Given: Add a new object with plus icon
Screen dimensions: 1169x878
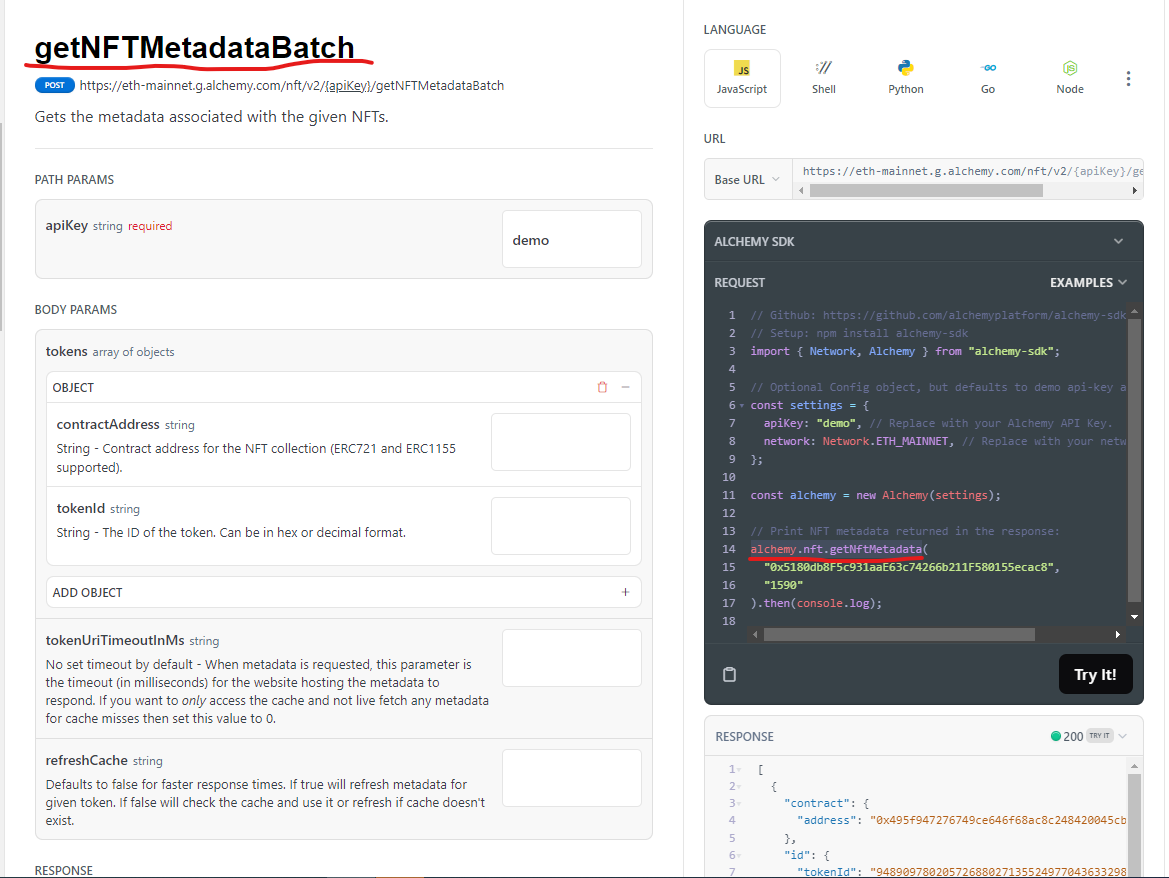Looking at the screenshot, I should [626, 592].
